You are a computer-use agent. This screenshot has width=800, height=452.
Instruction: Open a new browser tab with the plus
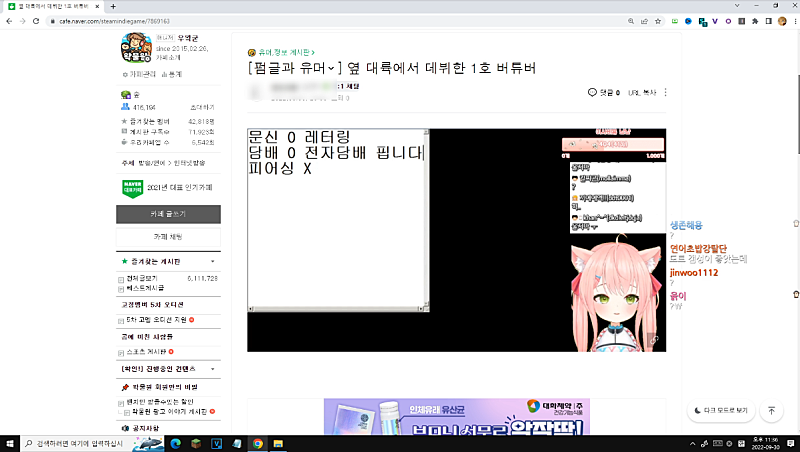(113, 7)
